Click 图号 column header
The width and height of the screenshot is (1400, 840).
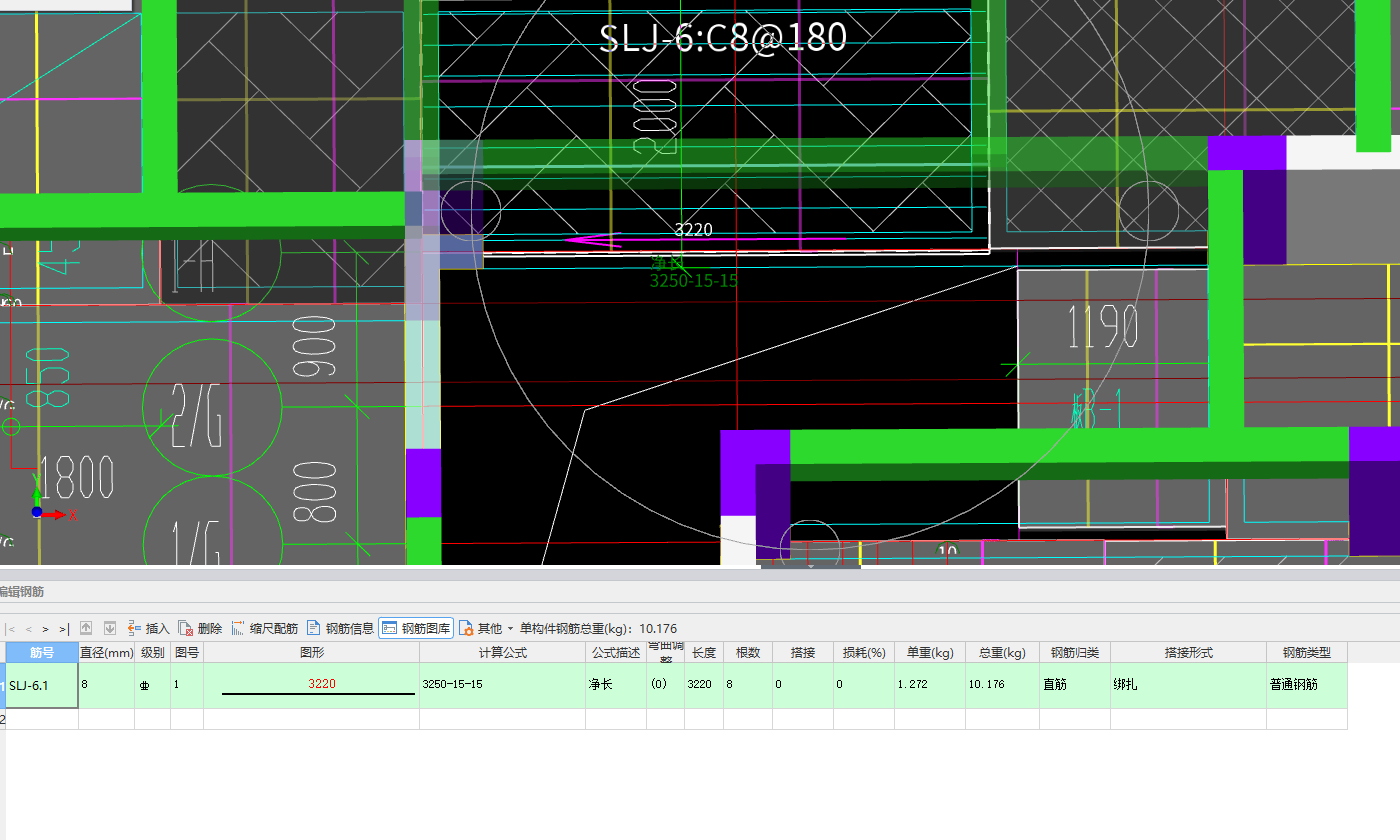click(x=187, y=652)
